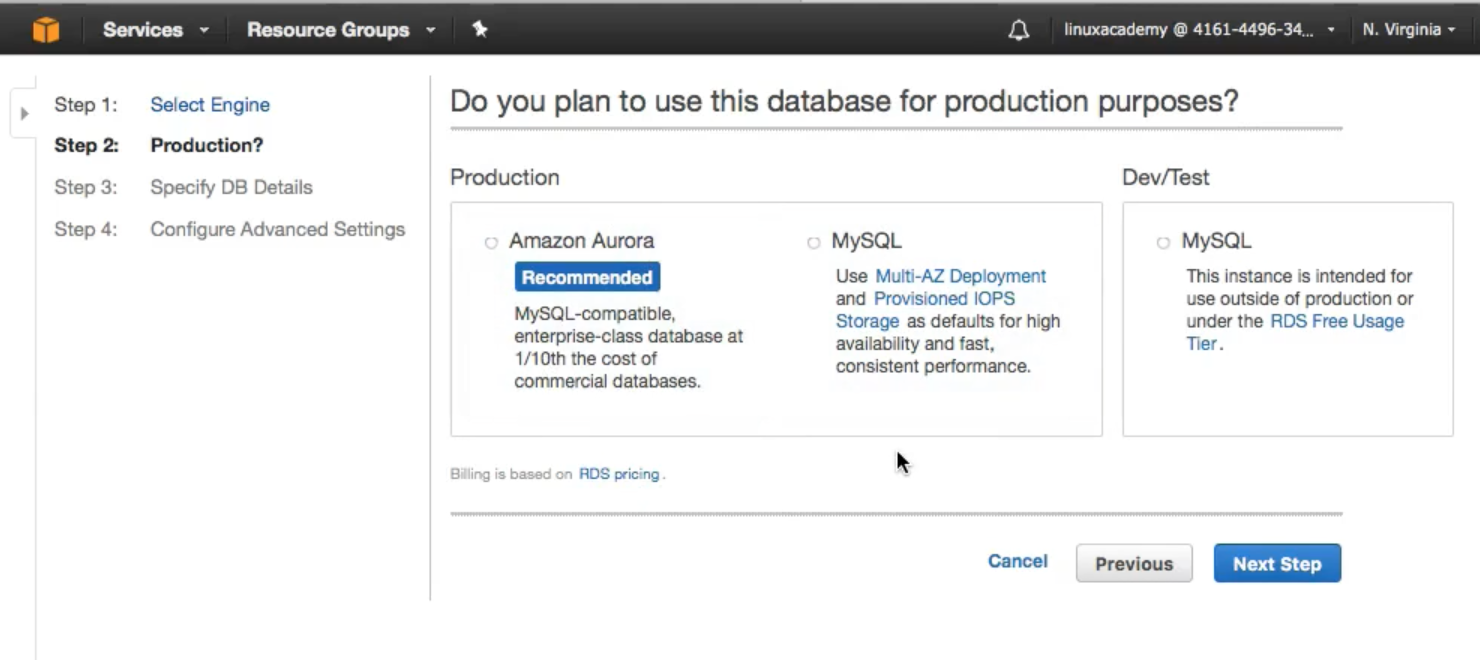Expand the collapsed side panel arrow
Viewport: 1480px width, 660px height.
coord(24,113)
